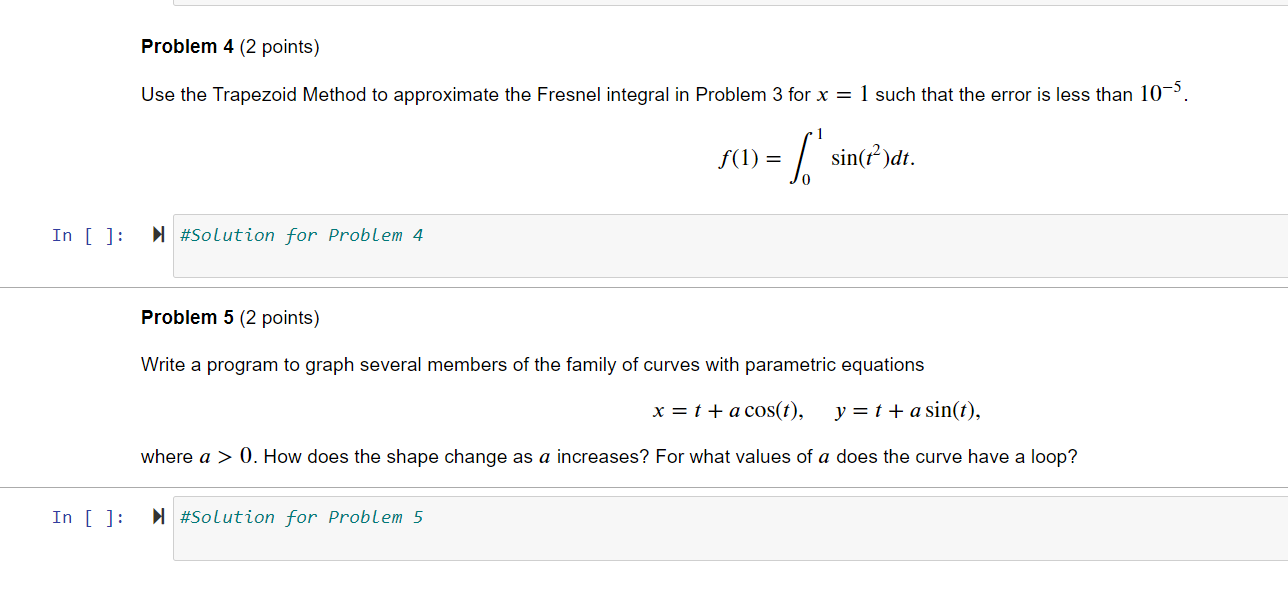This screenshot has height=589, width=1288.
Task: Place cursor after the Problem 4 comment text
Action: point(425,234)
